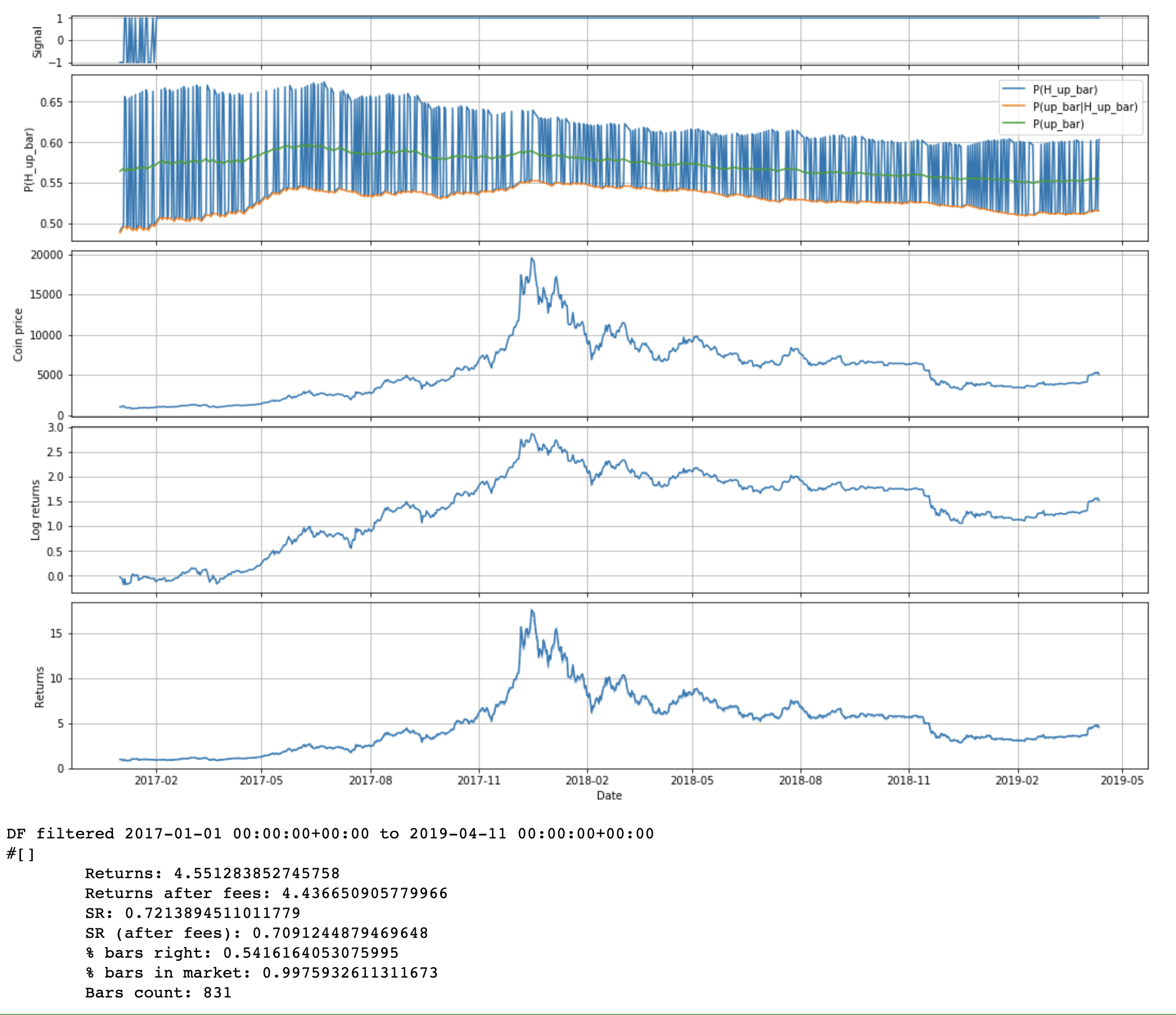This screenshot has width=1176, height=1015.
Task: Click the 2017-11 x-axis tick label
Action: click(479, 780)
